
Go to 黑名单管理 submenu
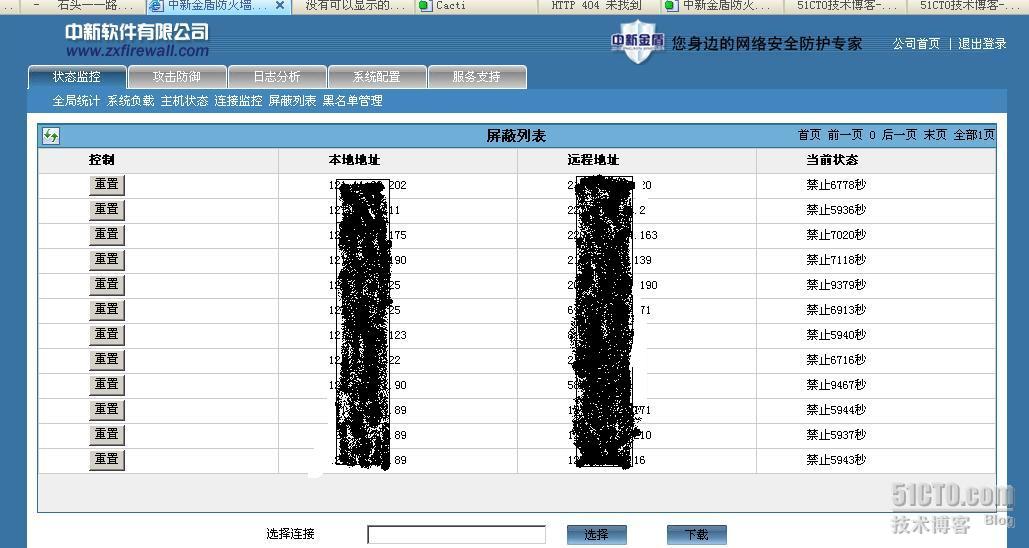coord(352,101)
